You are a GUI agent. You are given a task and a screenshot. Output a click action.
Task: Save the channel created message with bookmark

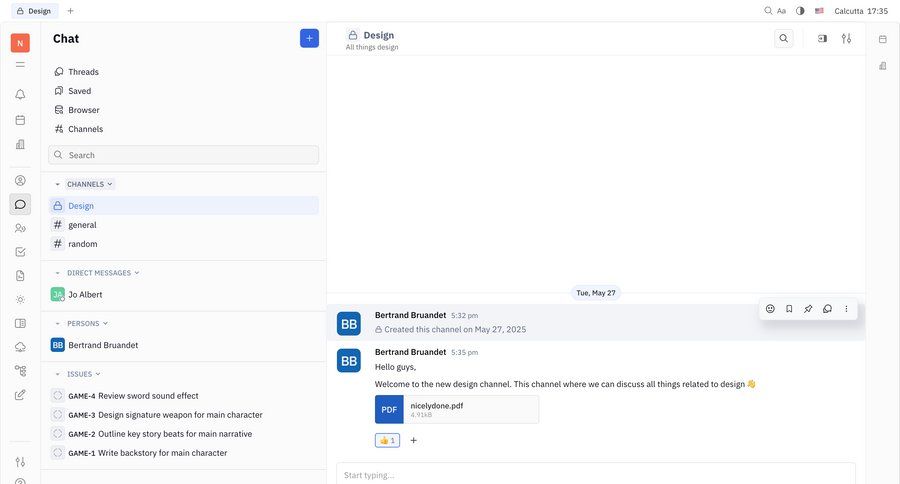click(789, 309)
